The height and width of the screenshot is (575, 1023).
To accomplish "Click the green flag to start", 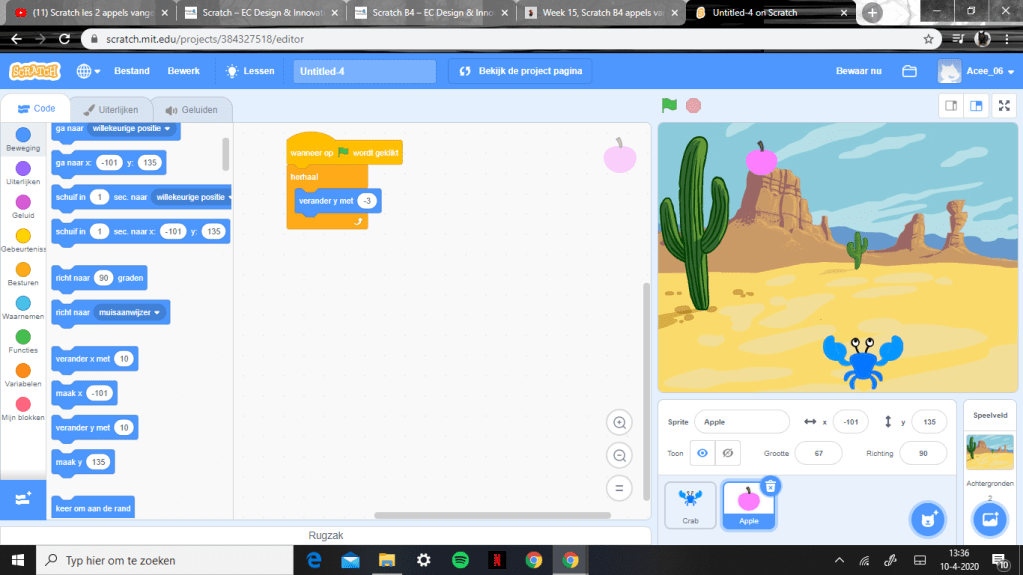I will coord(669,105).
